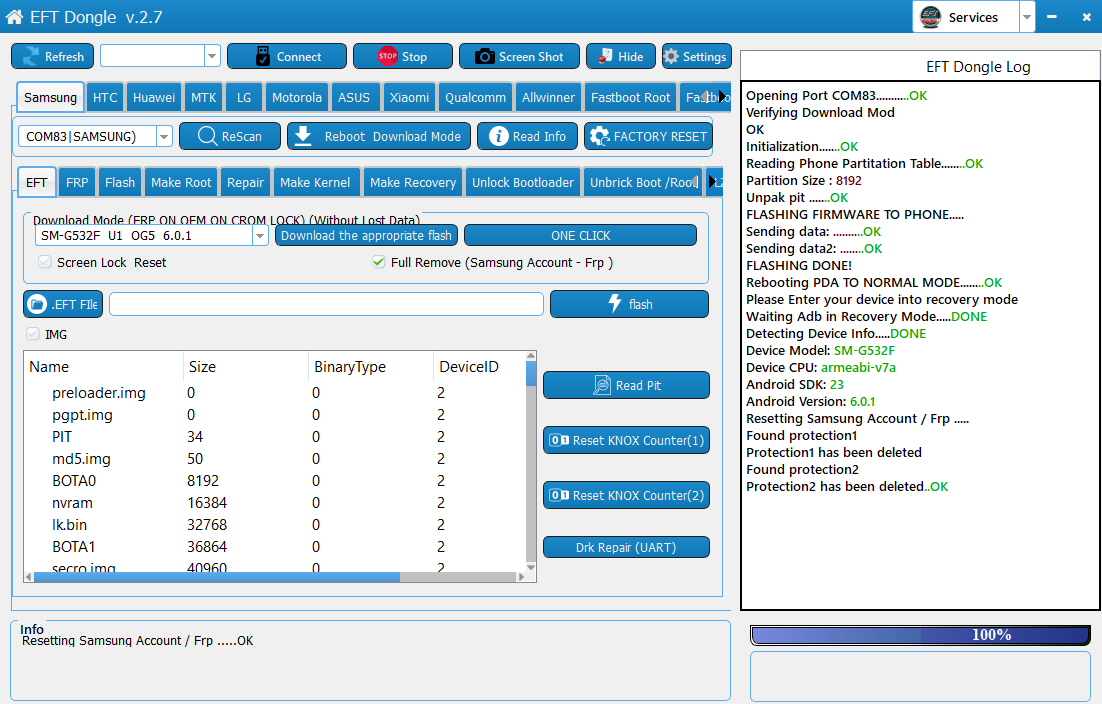Click the .EFT file path input field
Viewport: 1102px width, 704px height.
pos(326,304)
